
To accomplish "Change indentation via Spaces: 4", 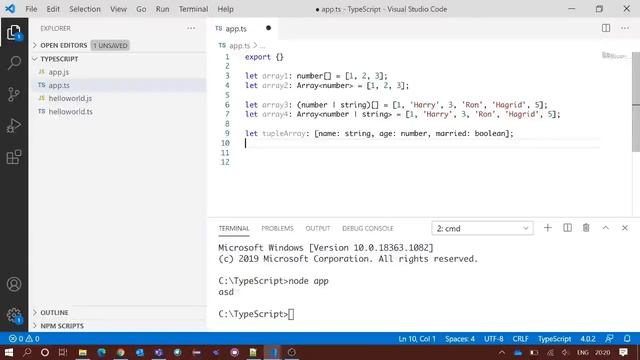I will (x=460, y=339).
